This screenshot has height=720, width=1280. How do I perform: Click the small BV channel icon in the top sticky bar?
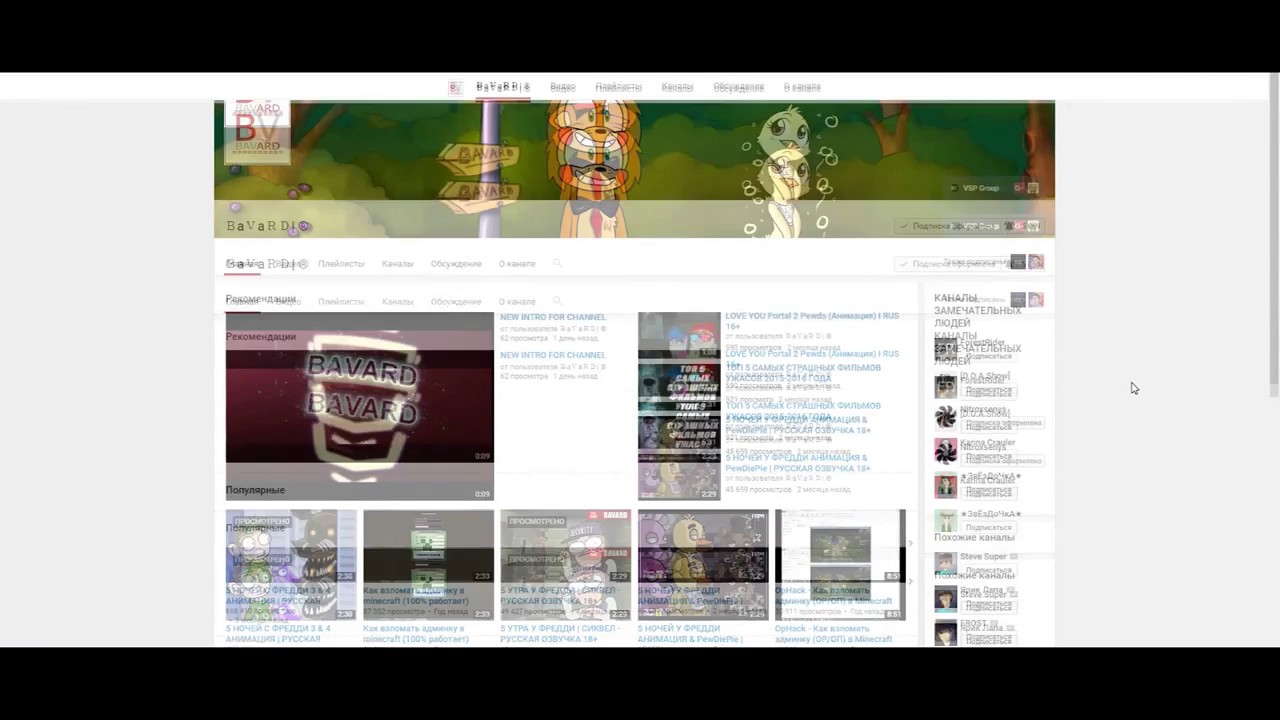click(x=455, y=88)
